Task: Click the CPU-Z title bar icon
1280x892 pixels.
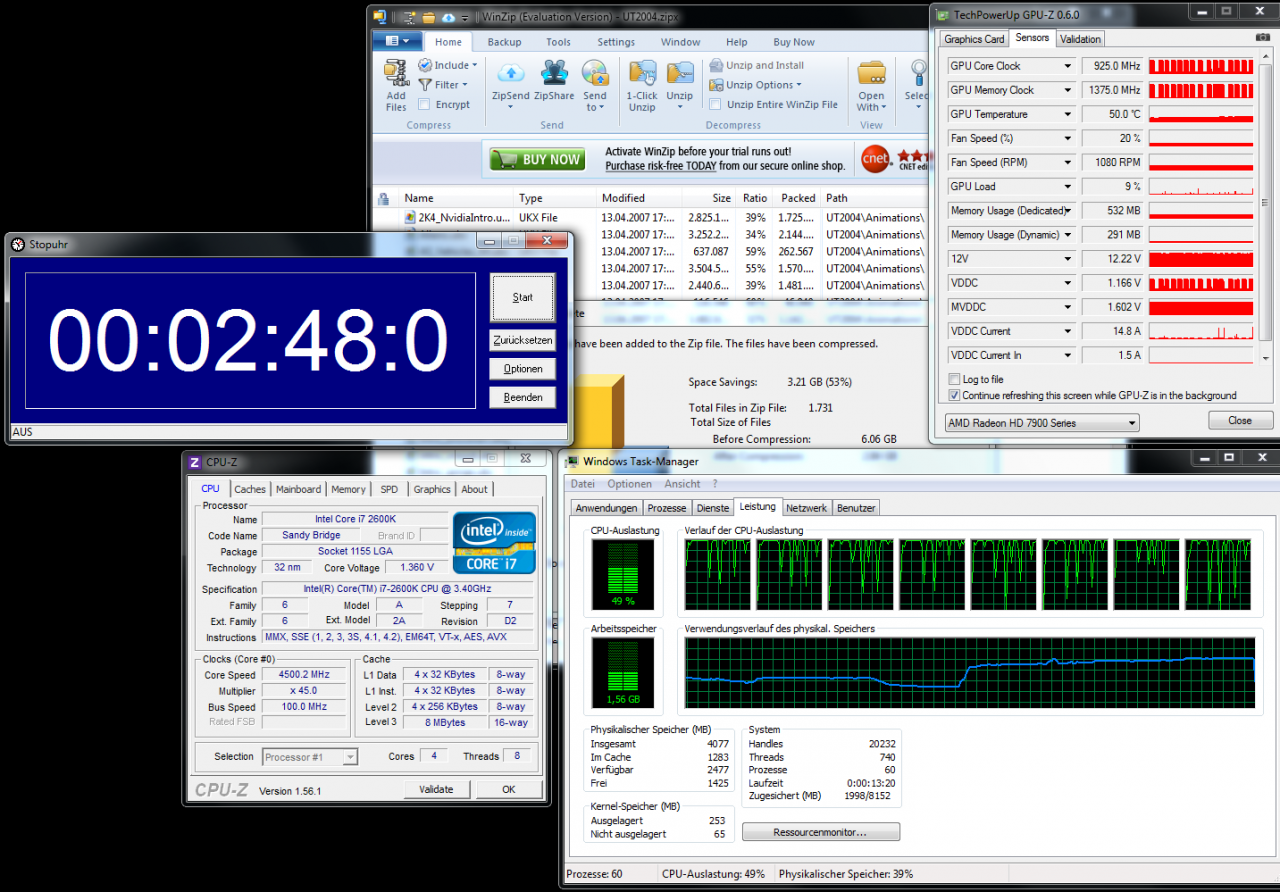Action: coord(194,462)
